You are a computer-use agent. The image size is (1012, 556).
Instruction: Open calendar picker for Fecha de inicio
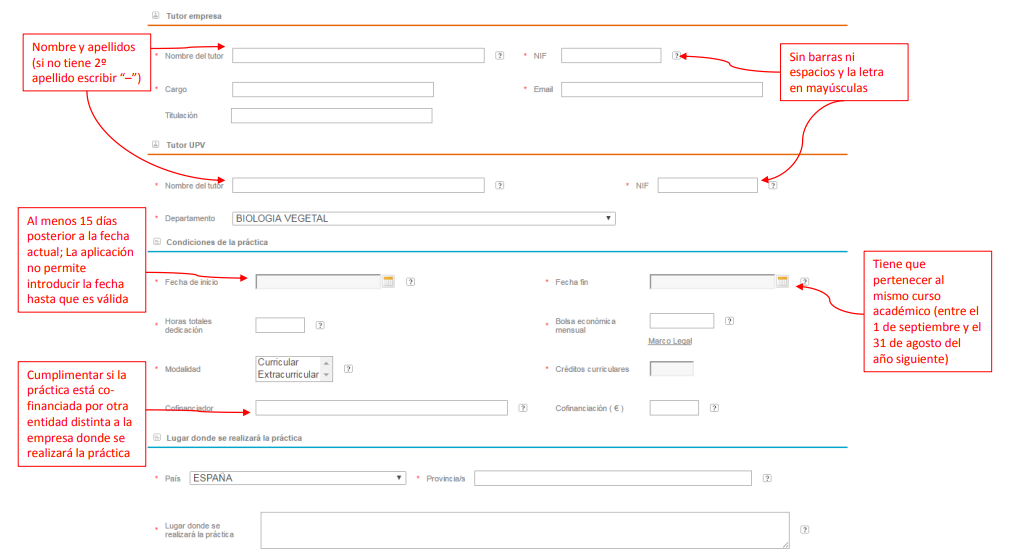click(x=388, y=282)
